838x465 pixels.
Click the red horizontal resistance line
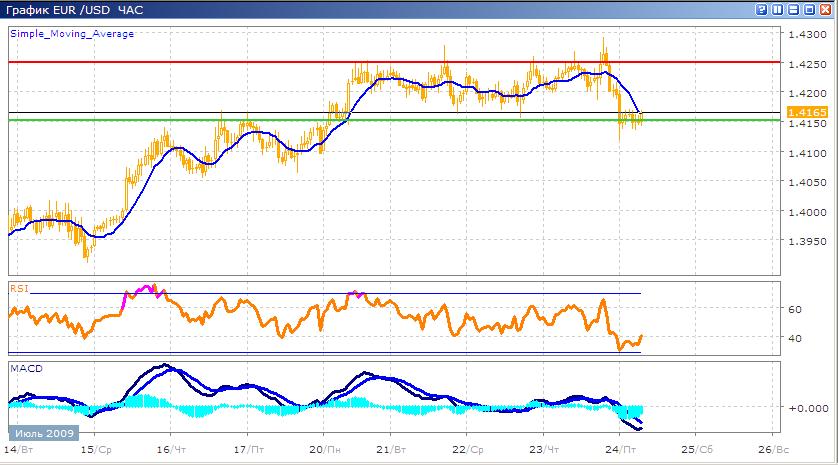[300, 62]
